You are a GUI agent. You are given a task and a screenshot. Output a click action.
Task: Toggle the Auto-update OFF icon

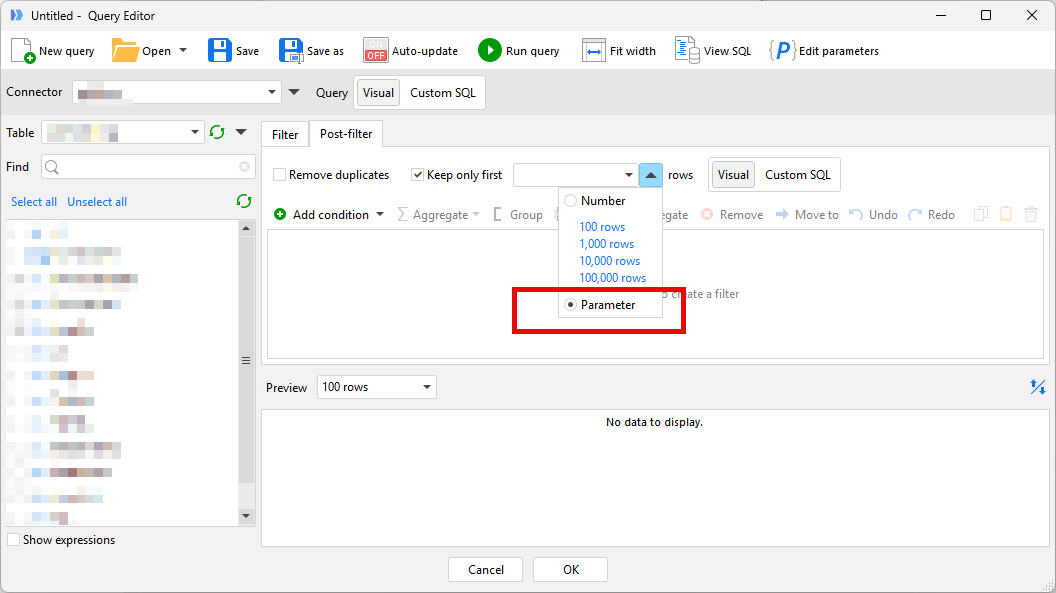(375, 50)
